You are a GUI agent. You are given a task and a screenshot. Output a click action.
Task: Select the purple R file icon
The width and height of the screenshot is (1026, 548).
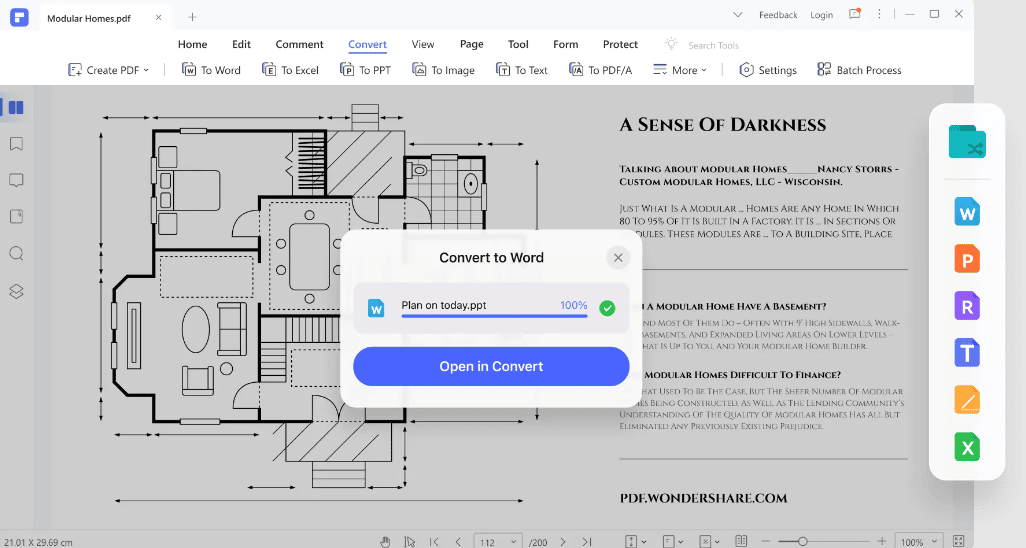(967, 306)
